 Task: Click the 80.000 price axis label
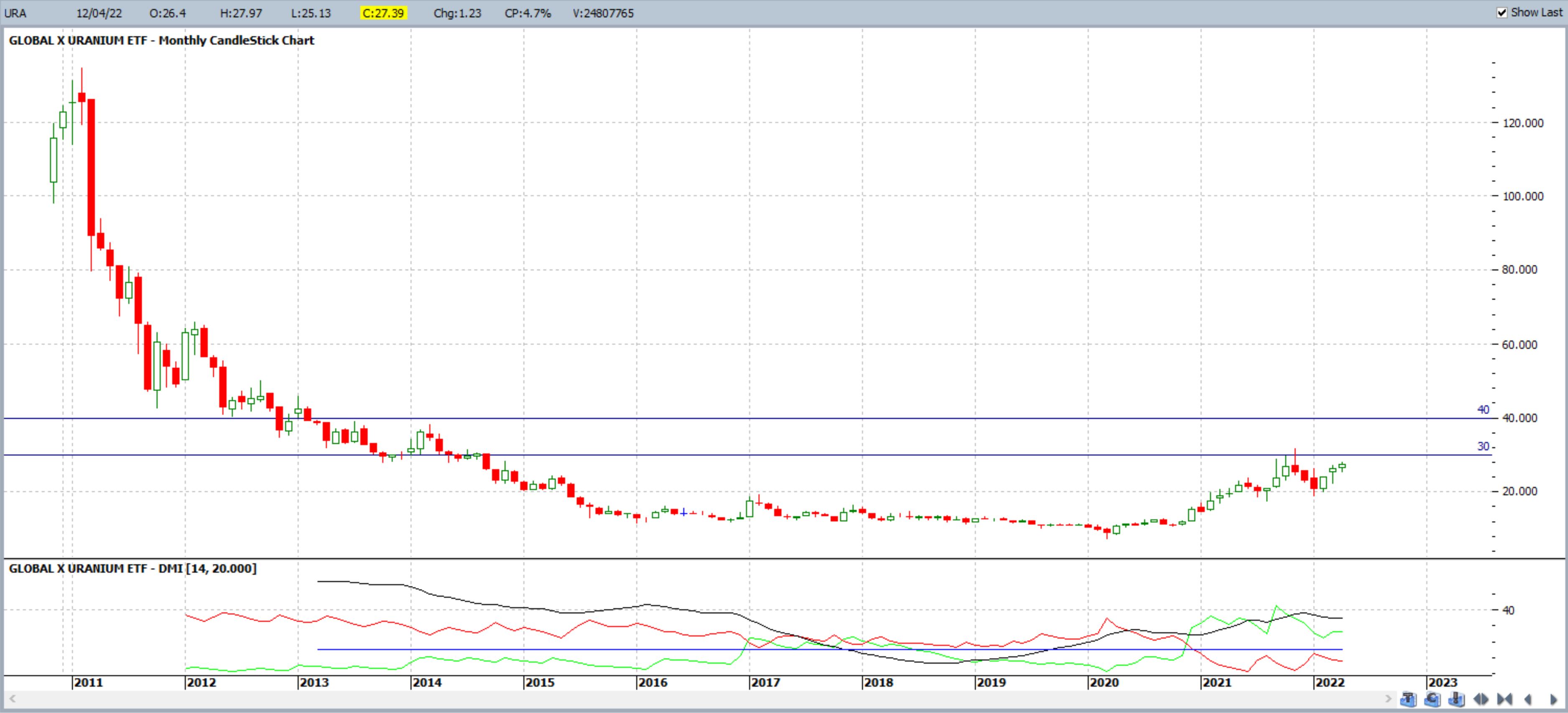1520,270
